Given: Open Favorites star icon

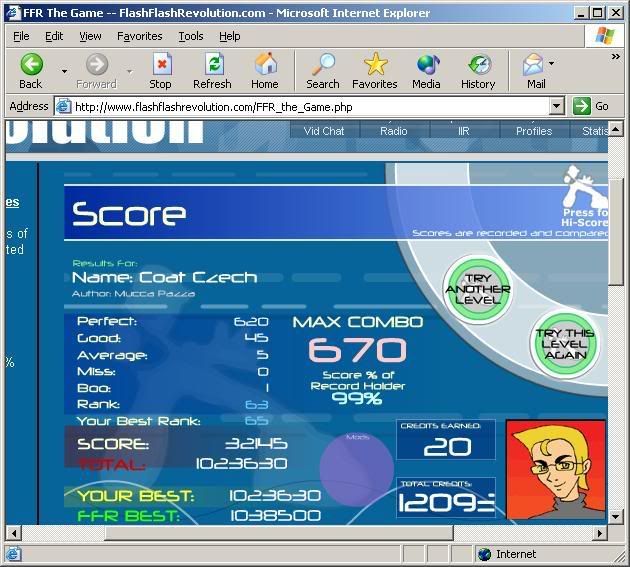Looking at the screenshot, I should point(375,65).
